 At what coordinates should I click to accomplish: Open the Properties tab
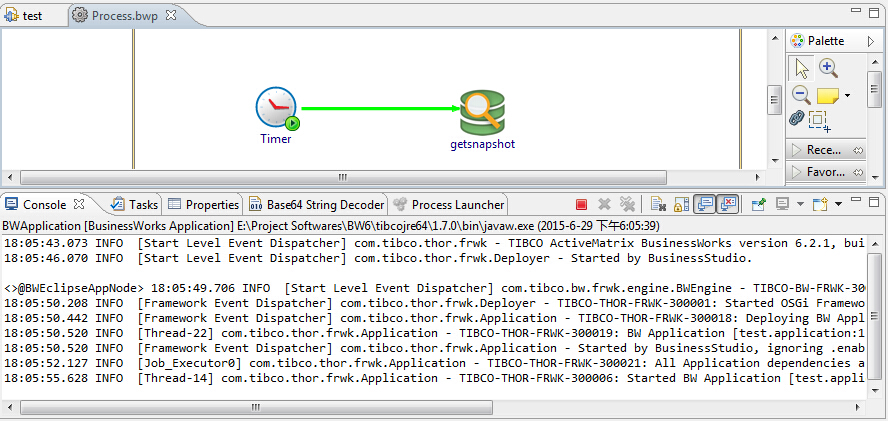coord(204,205)
